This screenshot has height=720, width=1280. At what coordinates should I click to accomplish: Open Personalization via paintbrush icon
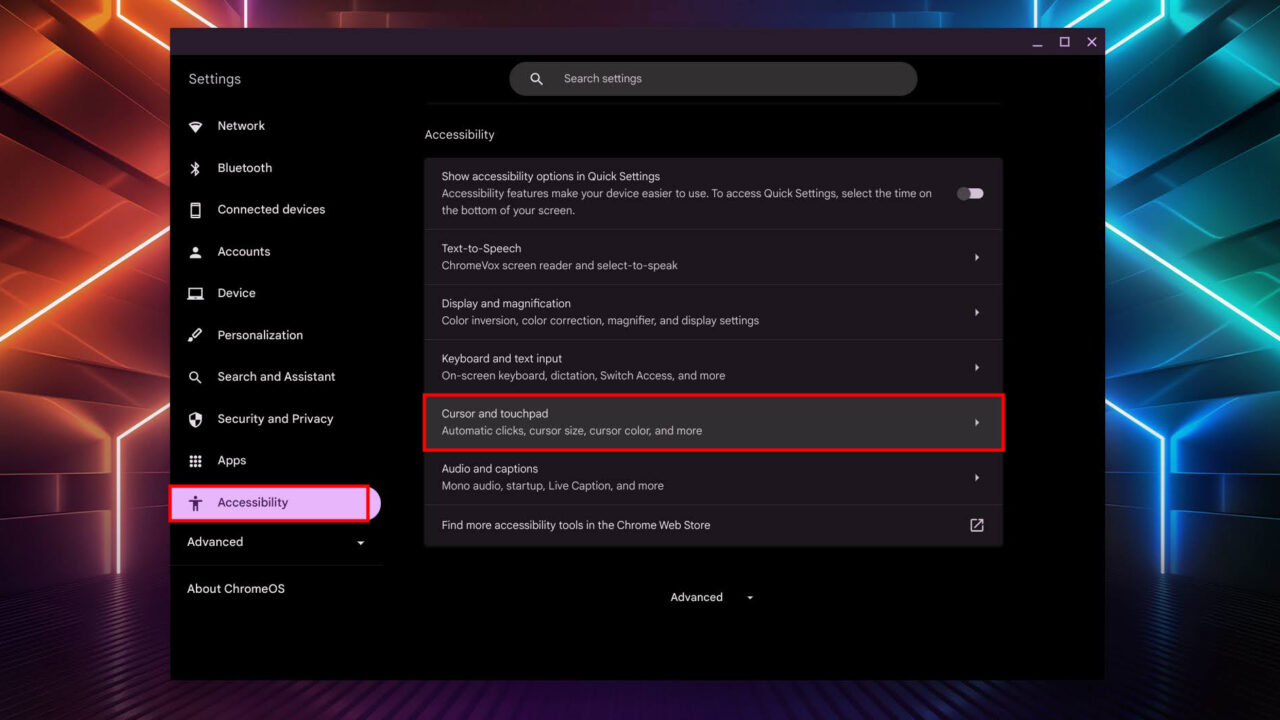[x=196, y=335]
